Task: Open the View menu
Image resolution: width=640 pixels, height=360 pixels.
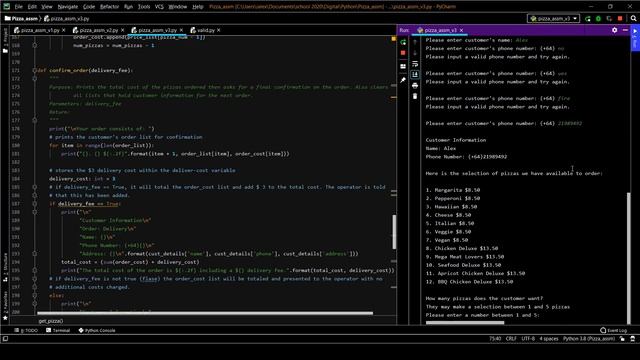Action: [x=47, y=7]
